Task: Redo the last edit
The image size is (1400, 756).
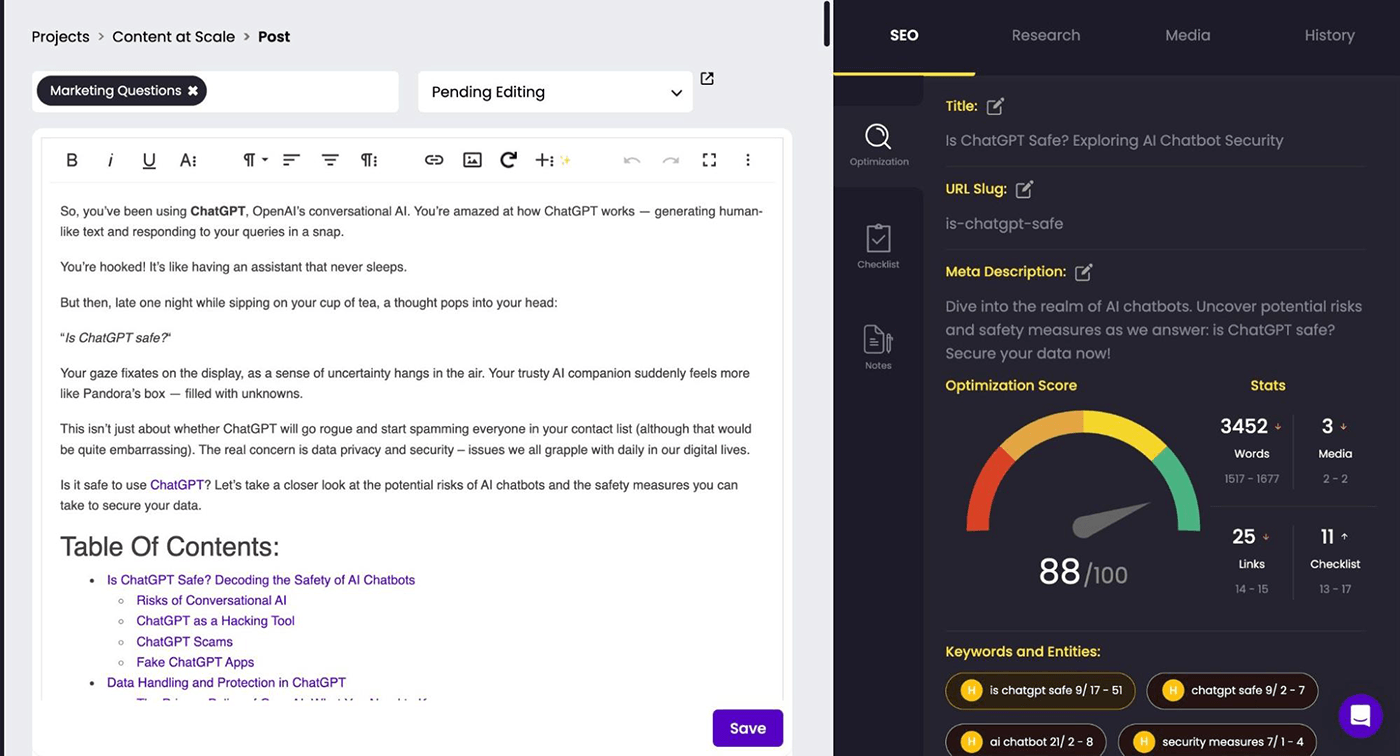Action: click(x=670, y=160)
